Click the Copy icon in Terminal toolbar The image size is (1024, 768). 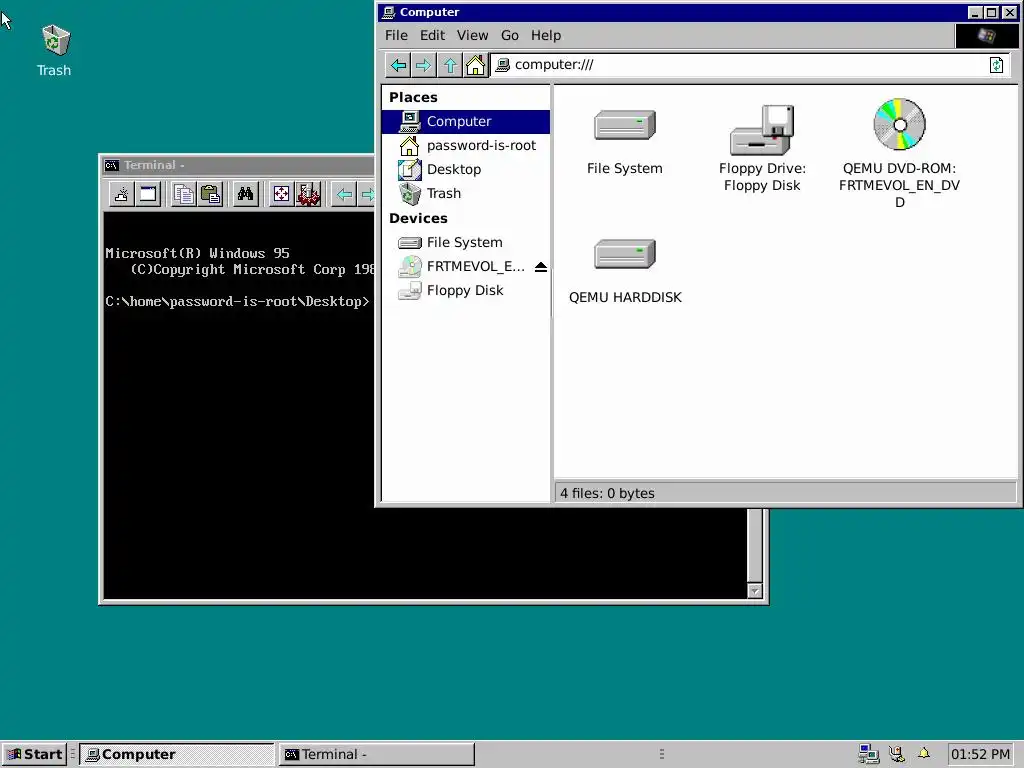click(184, 194)
